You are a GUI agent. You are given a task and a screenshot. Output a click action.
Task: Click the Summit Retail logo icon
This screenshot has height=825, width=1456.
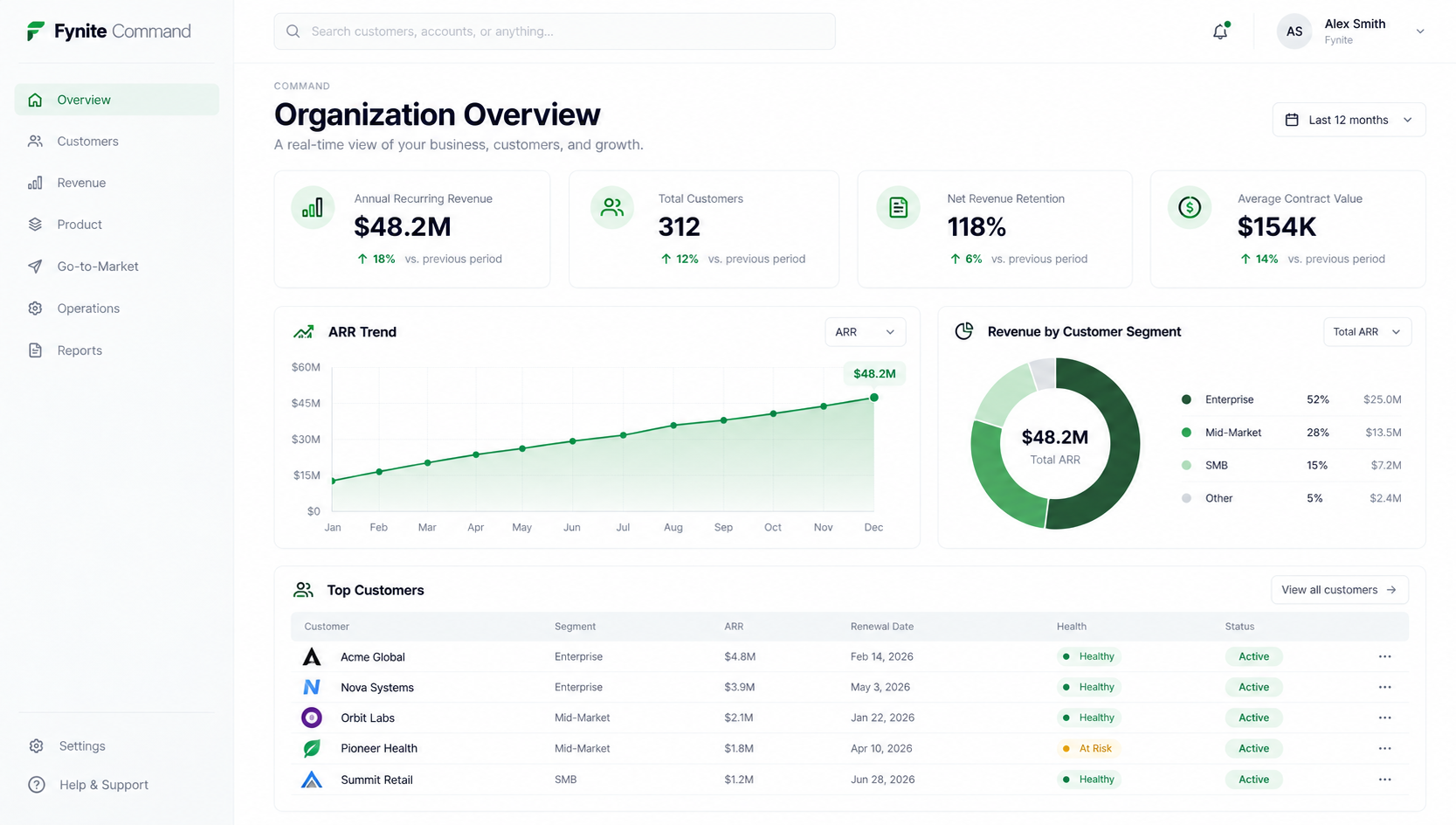click(x=312, y=780)
